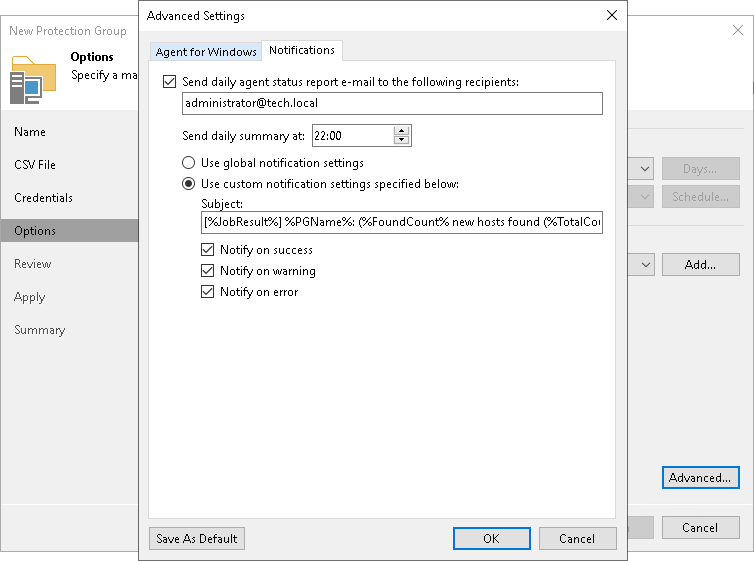This screenshot has height=561, width=754.
Task: Click Cancel in Advanced Settings dialog
Action: coord(577,538)
